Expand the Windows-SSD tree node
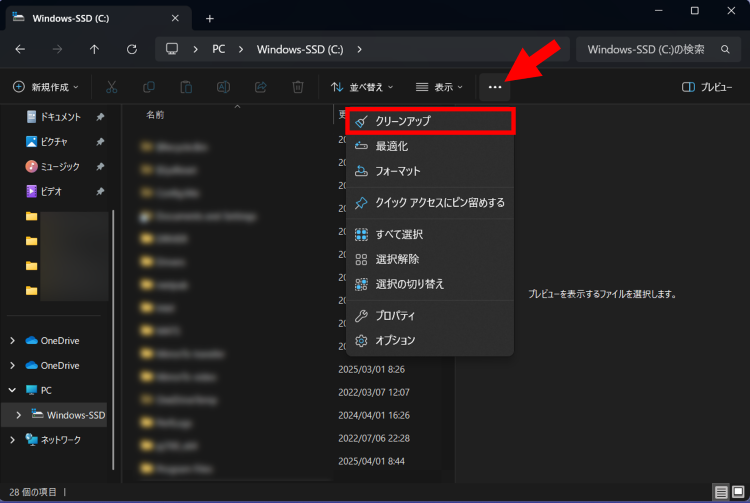Screen dimensions: 750x503 tap(19, 415)
